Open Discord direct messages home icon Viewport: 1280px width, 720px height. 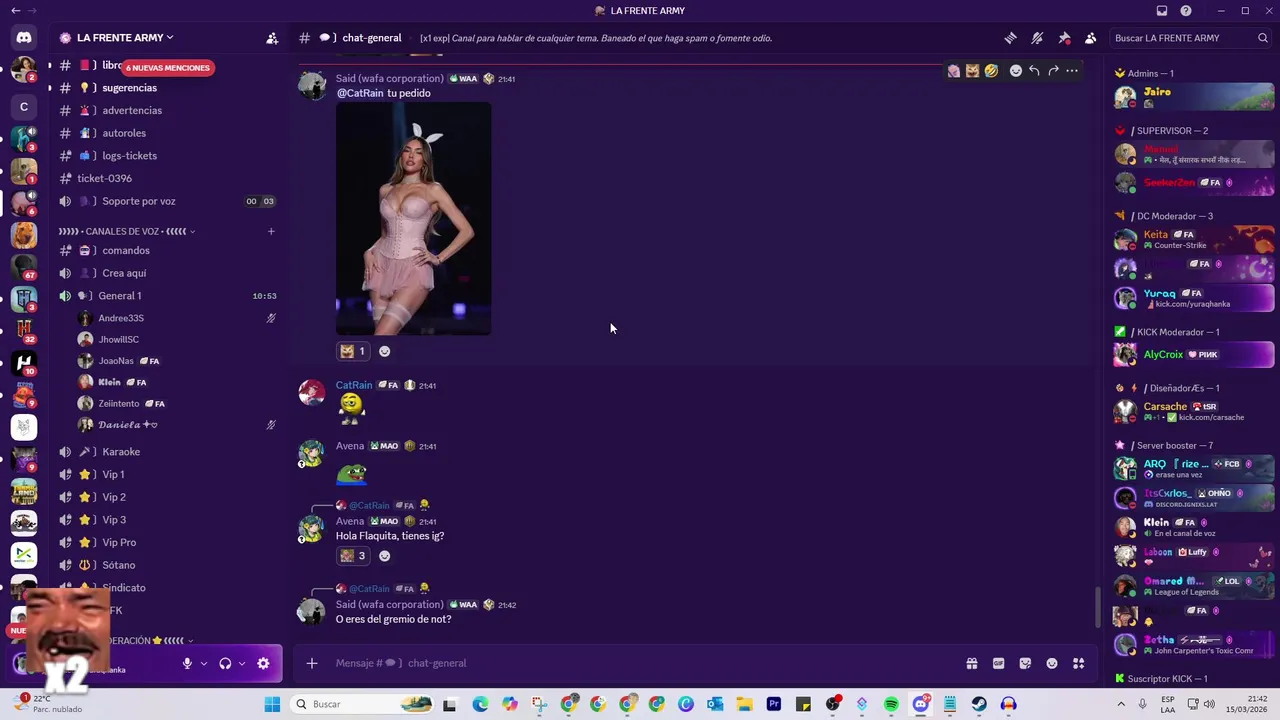coord(24,38)
